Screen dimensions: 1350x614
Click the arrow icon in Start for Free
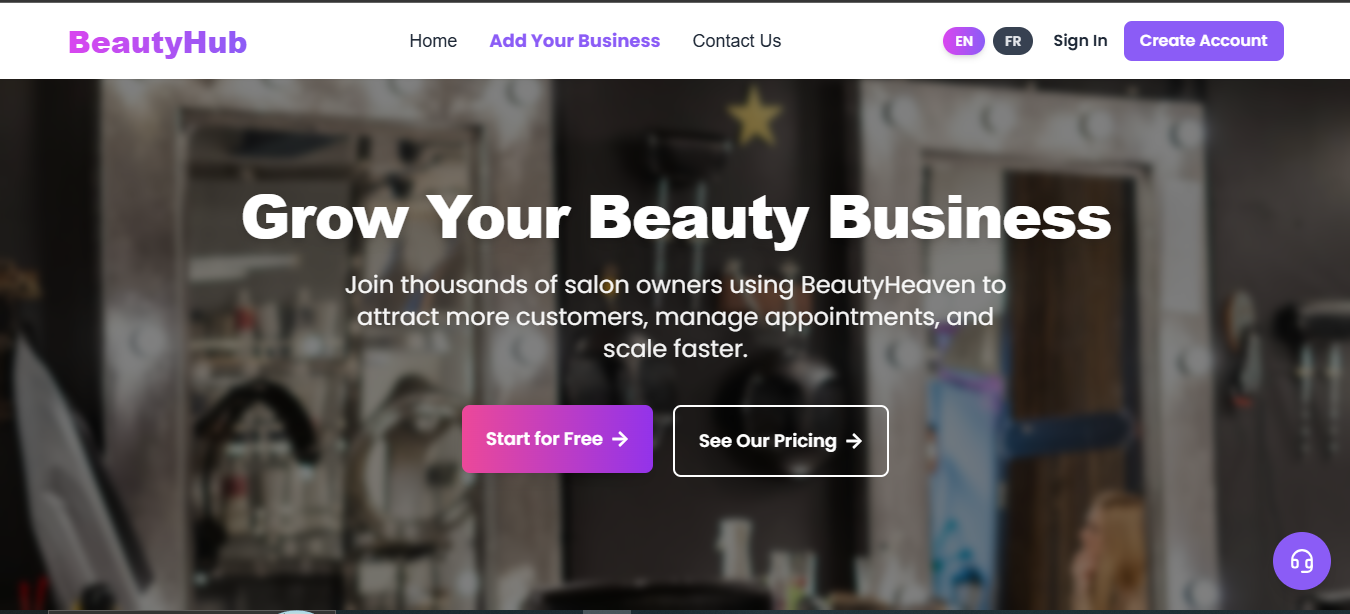pos(620,439)
